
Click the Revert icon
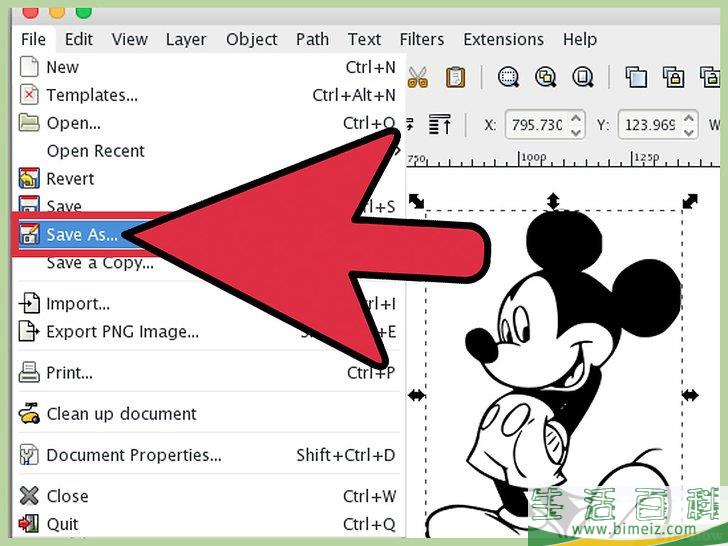(x=29, y=178)
